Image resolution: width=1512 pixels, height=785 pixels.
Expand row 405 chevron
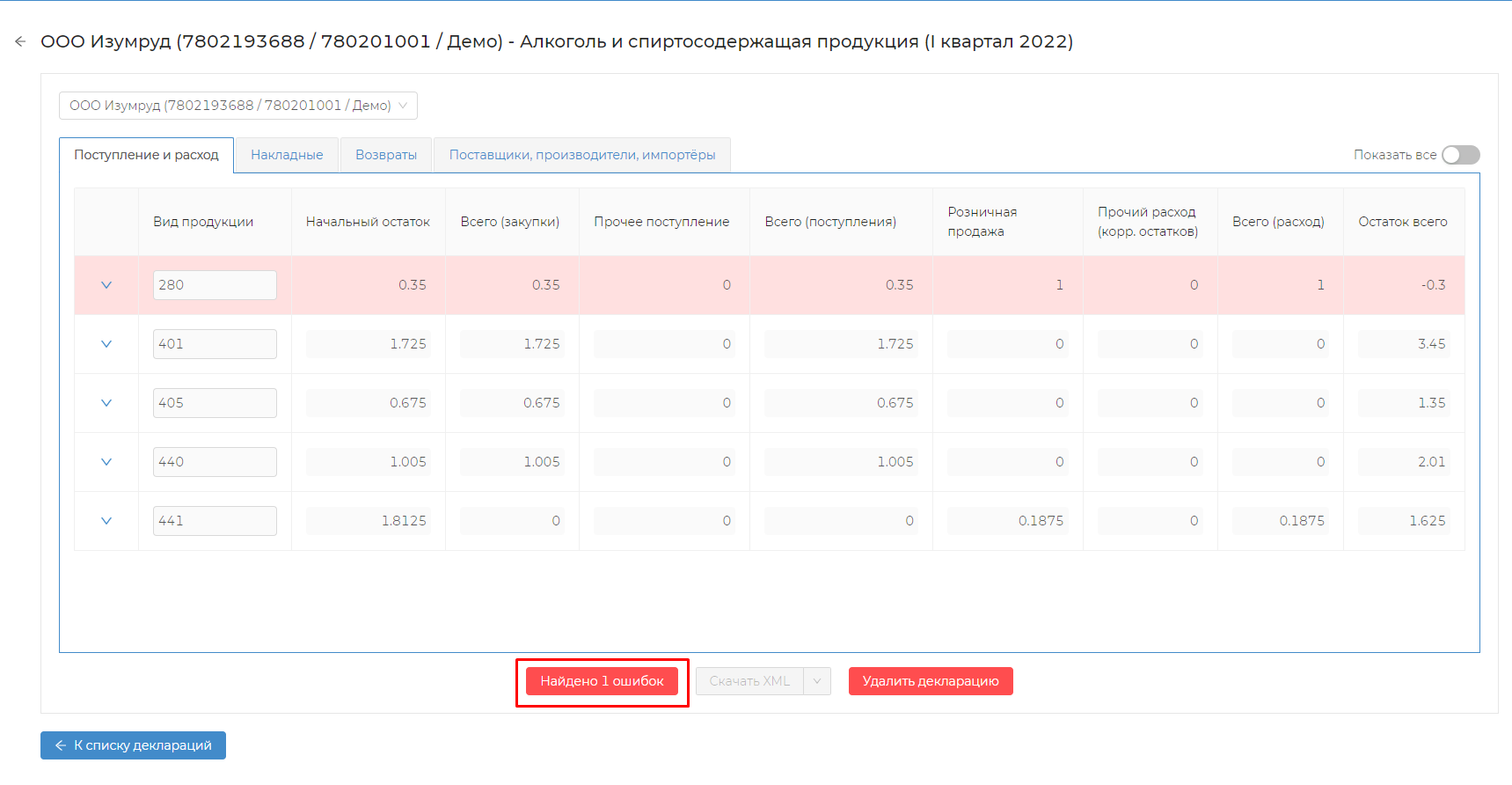pyautogui.click(x=106, y=403)
